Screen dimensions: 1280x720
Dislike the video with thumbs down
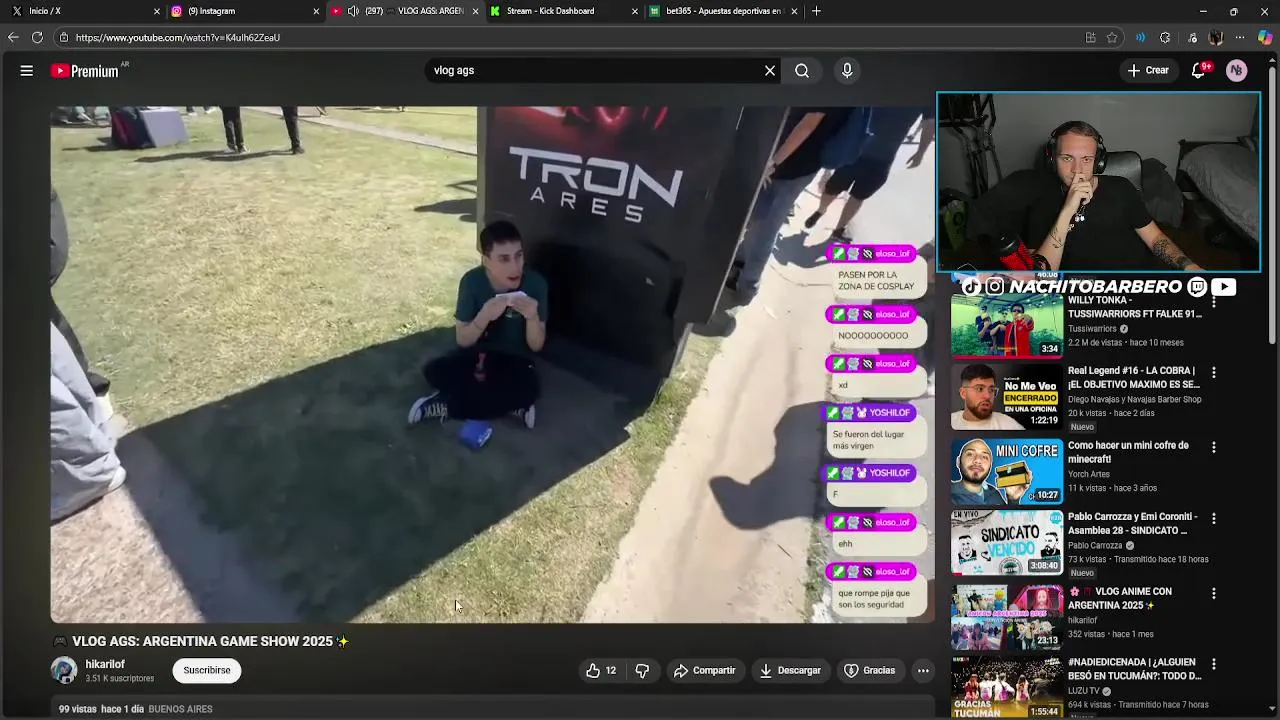(643, 671)
